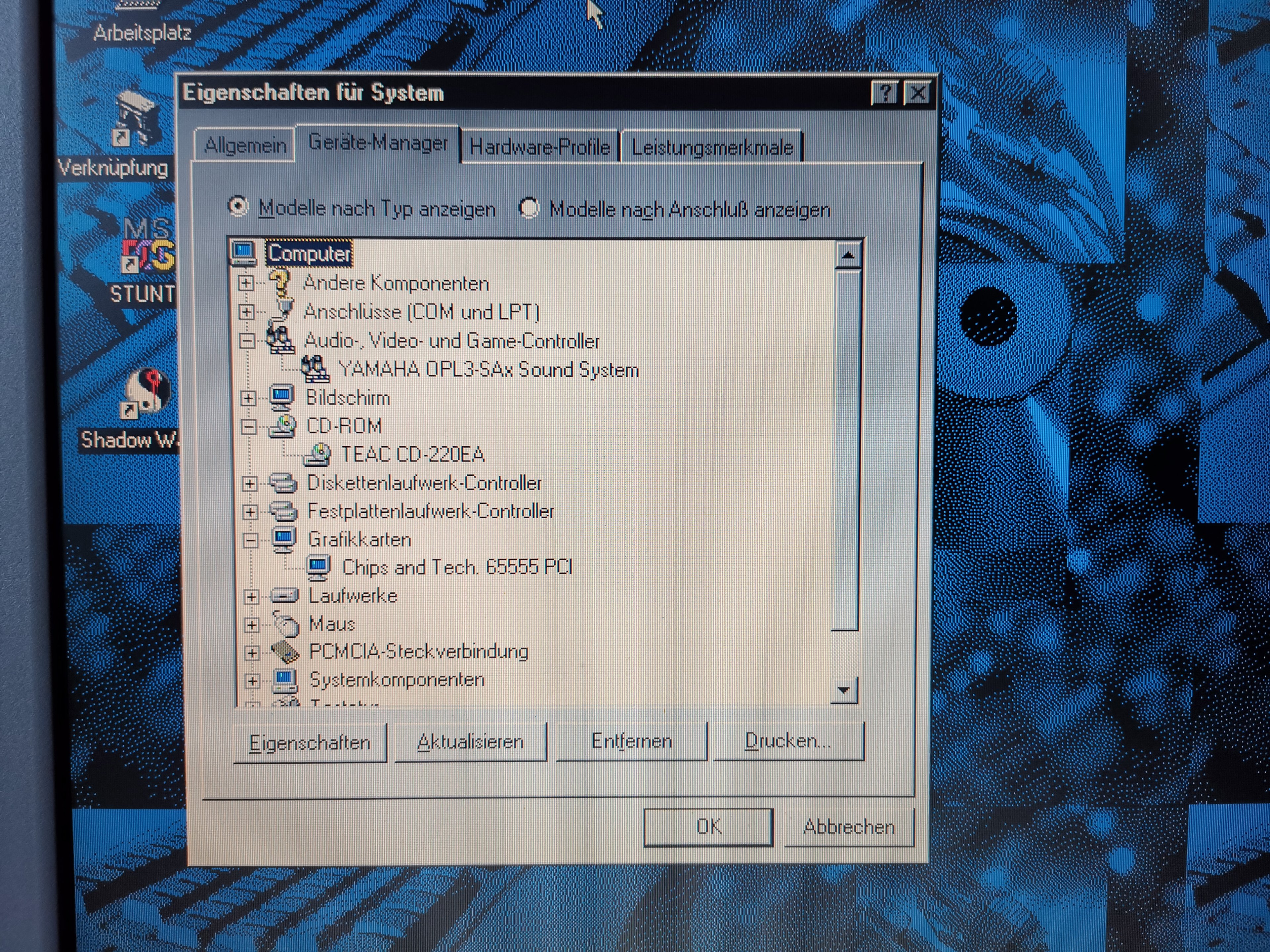Image resolution: width=1270 pixels, height=952 pixels.
Task: Click the device list scroll down arrow
Action: [843, 690]
